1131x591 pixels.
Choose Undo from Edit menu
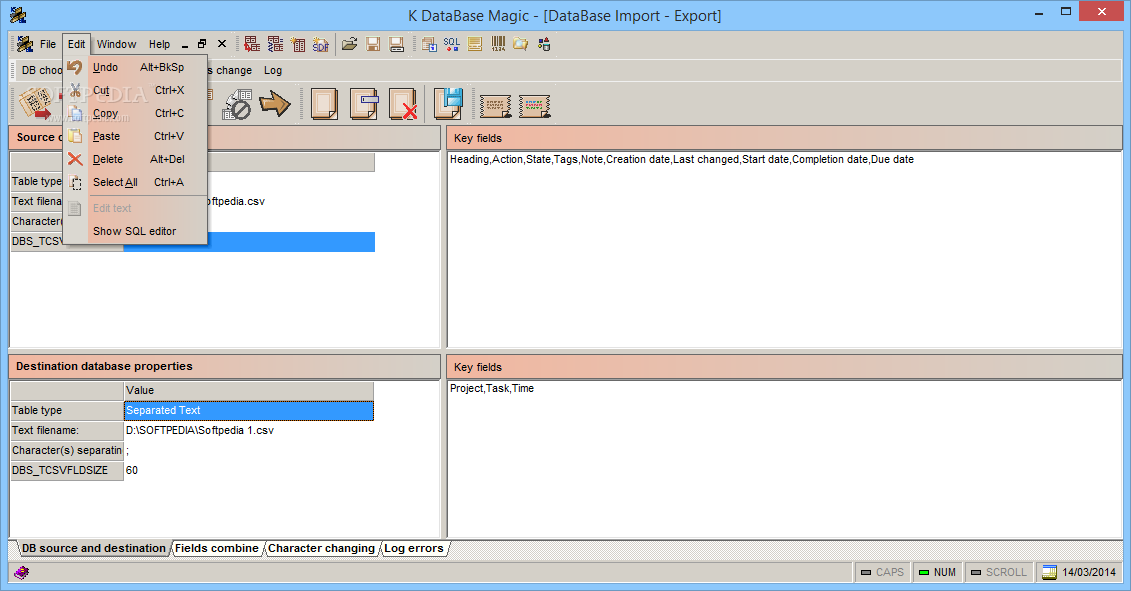coord(136,67)
